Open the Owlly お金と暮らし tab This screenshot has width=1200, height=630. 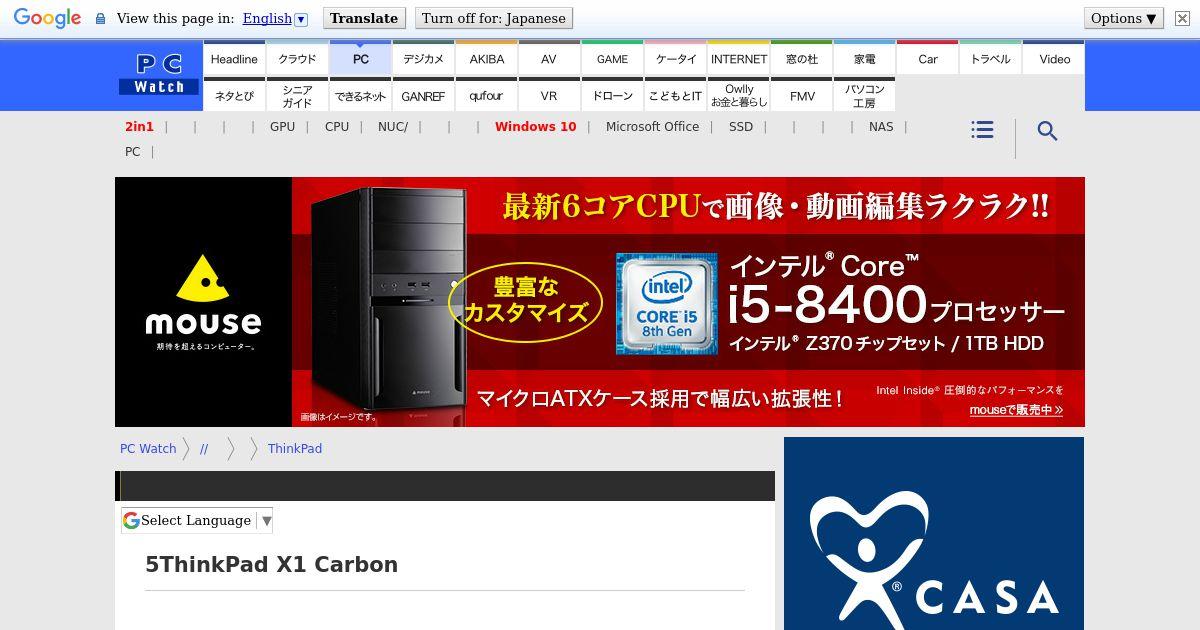coord(738,95)
